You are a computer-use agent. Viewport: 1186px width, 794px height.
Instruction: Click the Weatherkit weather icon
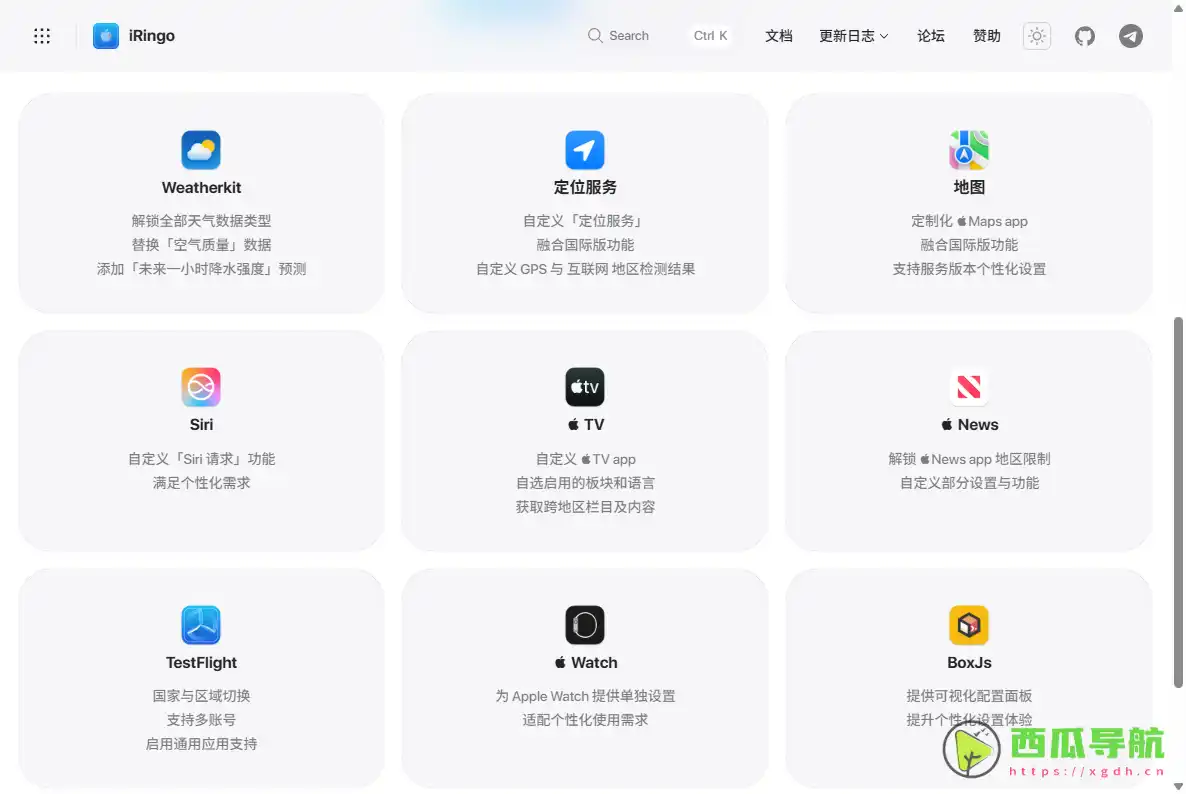click(x=201, y=150)
